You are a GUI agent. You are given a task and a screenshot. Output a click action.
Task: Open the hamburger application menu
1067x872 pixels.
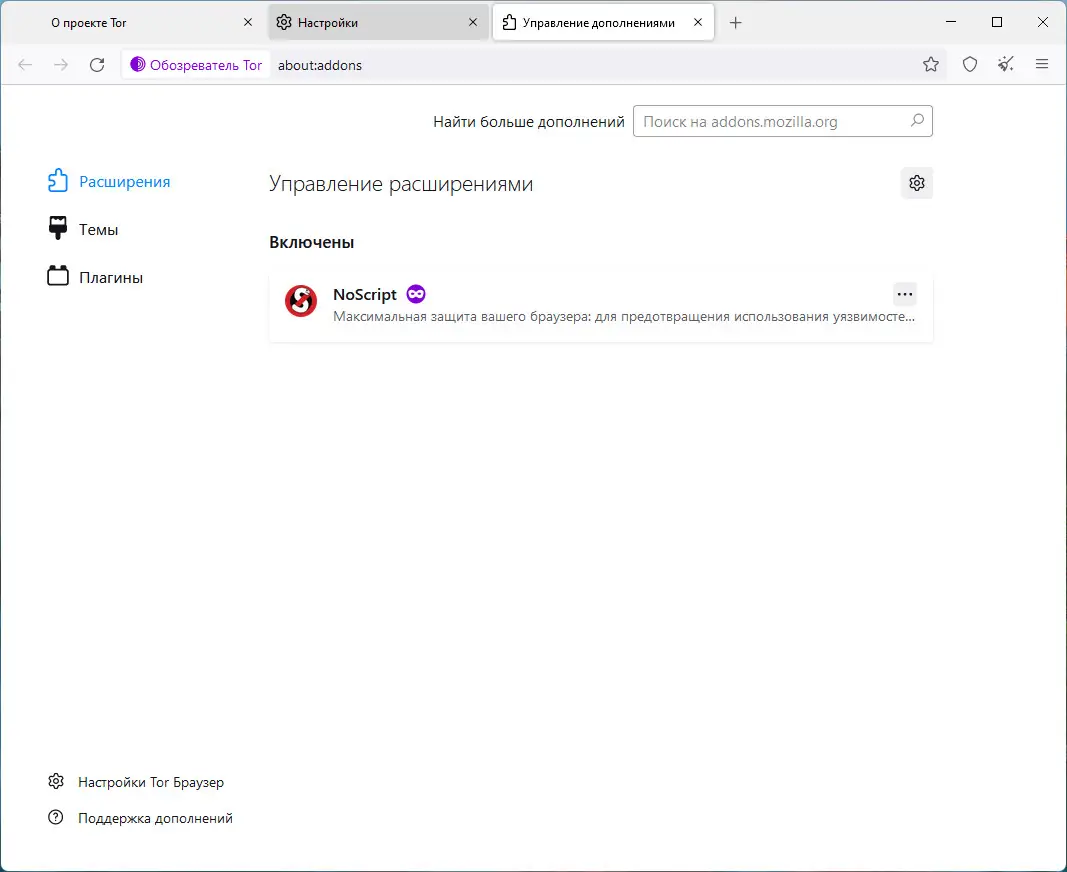pos(1042,65)
